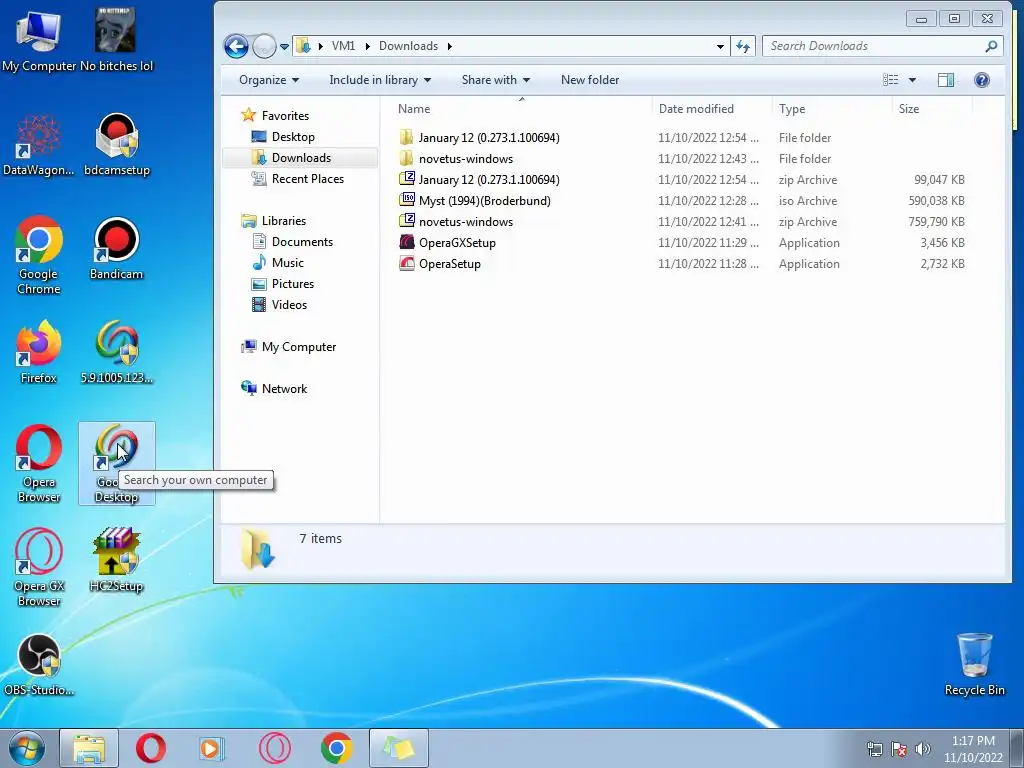Select Favorites in navigation pane
Image resolution: width=1024 pixels, height=768 pixels.
[x=285, y=116]
